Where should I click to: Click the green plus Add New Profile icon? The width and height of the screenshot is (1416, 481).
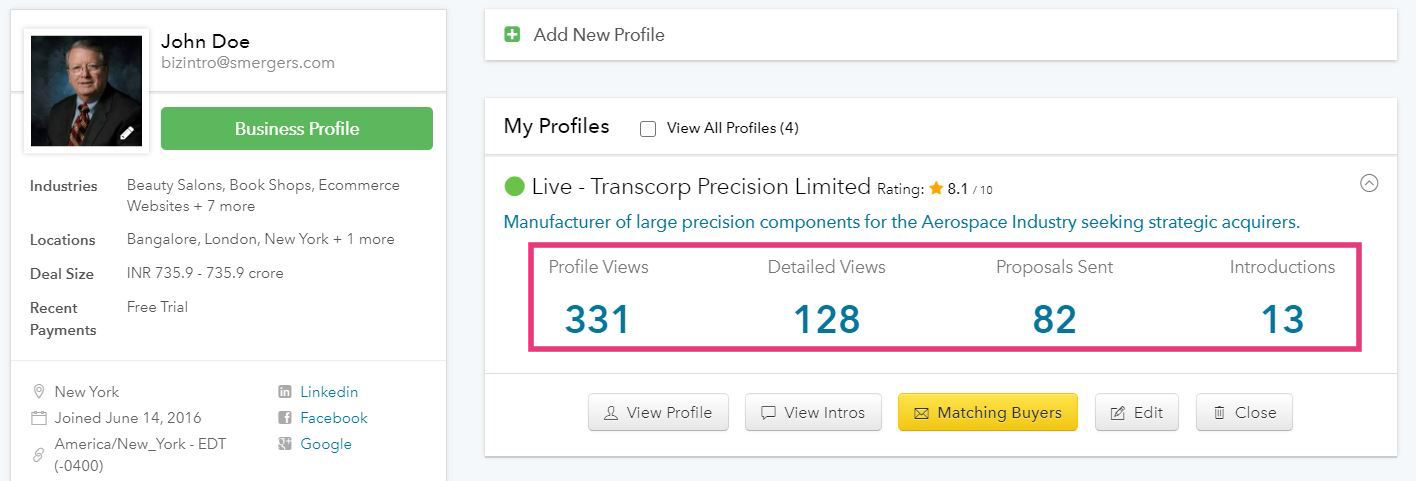[x=512, y=34]
